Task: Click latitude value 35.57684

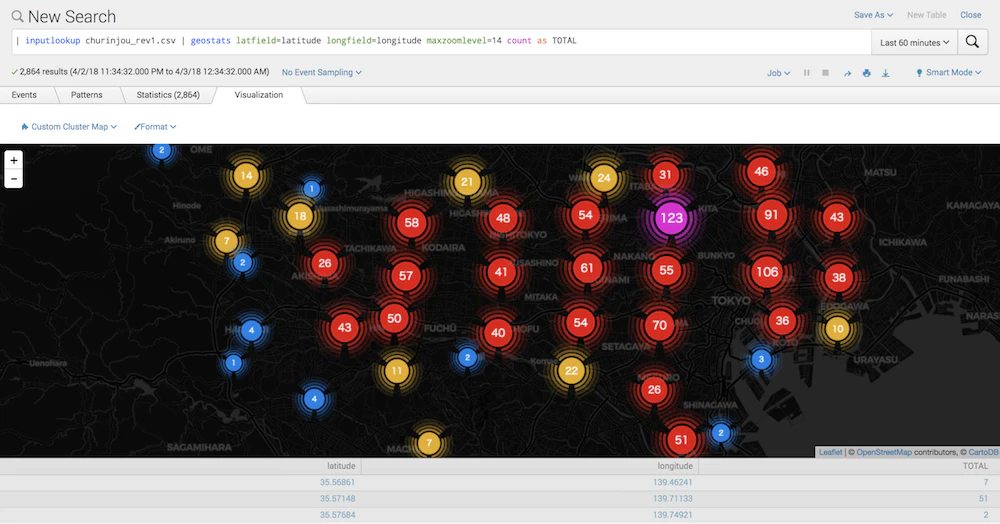Action: [x=337, y=514]
